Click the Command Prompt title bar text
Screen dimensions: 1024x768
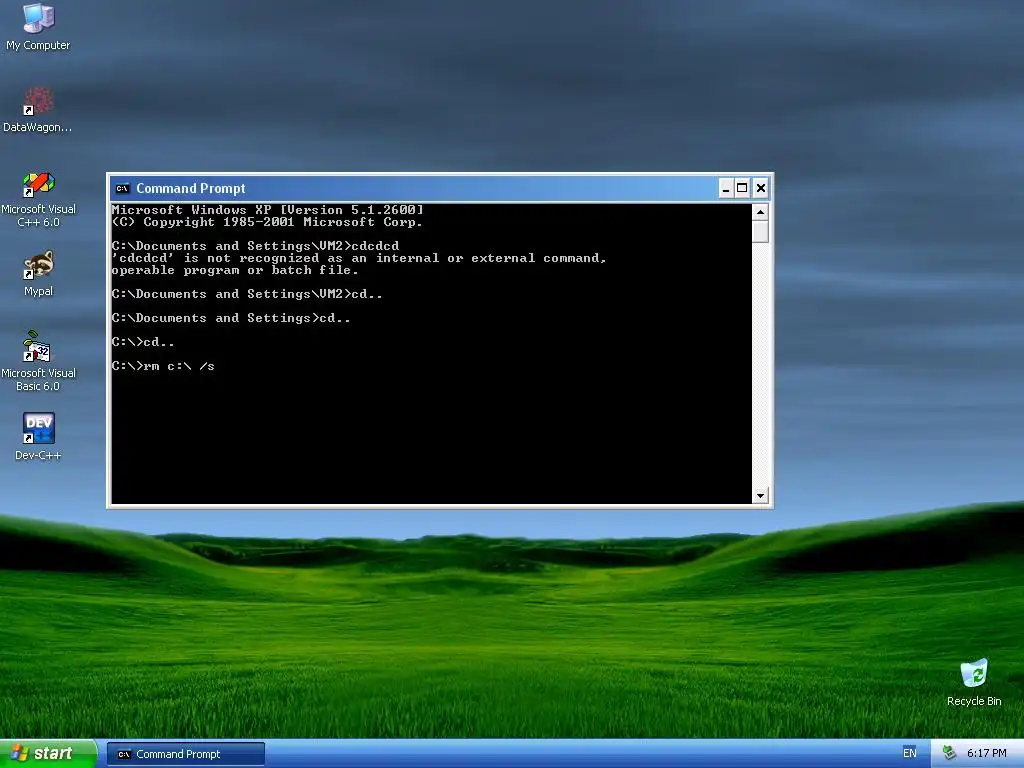191,189
